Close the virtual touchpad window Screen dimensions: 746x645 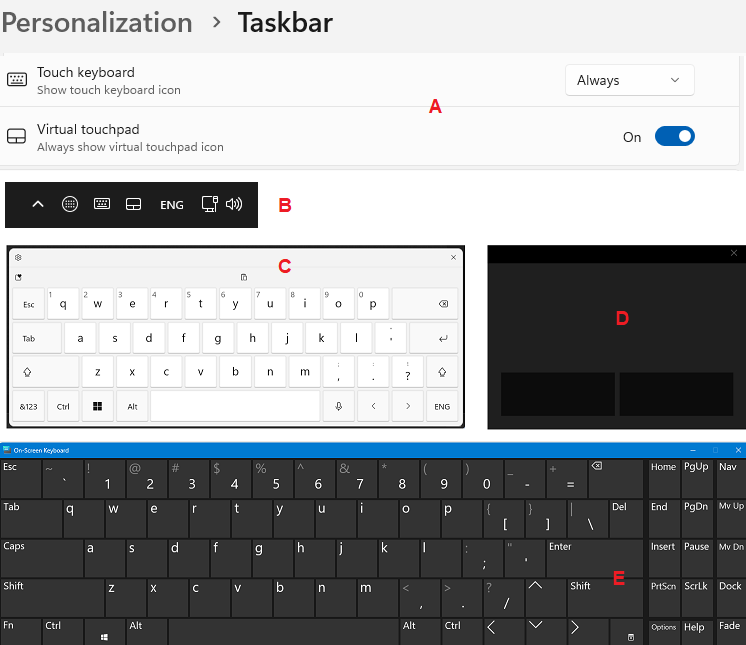734,253
